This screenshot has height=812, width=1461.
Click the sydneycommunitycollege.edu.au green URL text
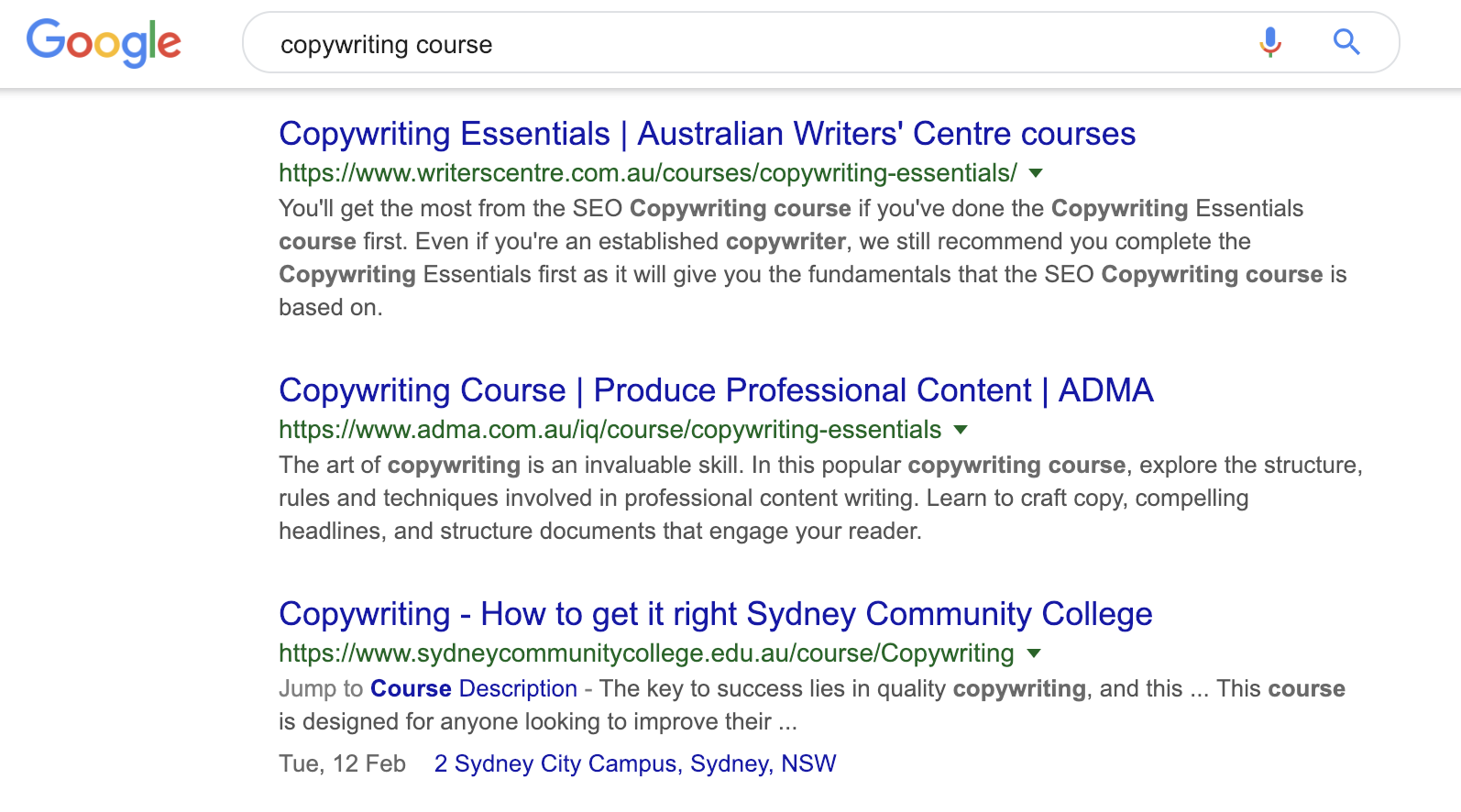pyautogui.click(x=646, y=653)
